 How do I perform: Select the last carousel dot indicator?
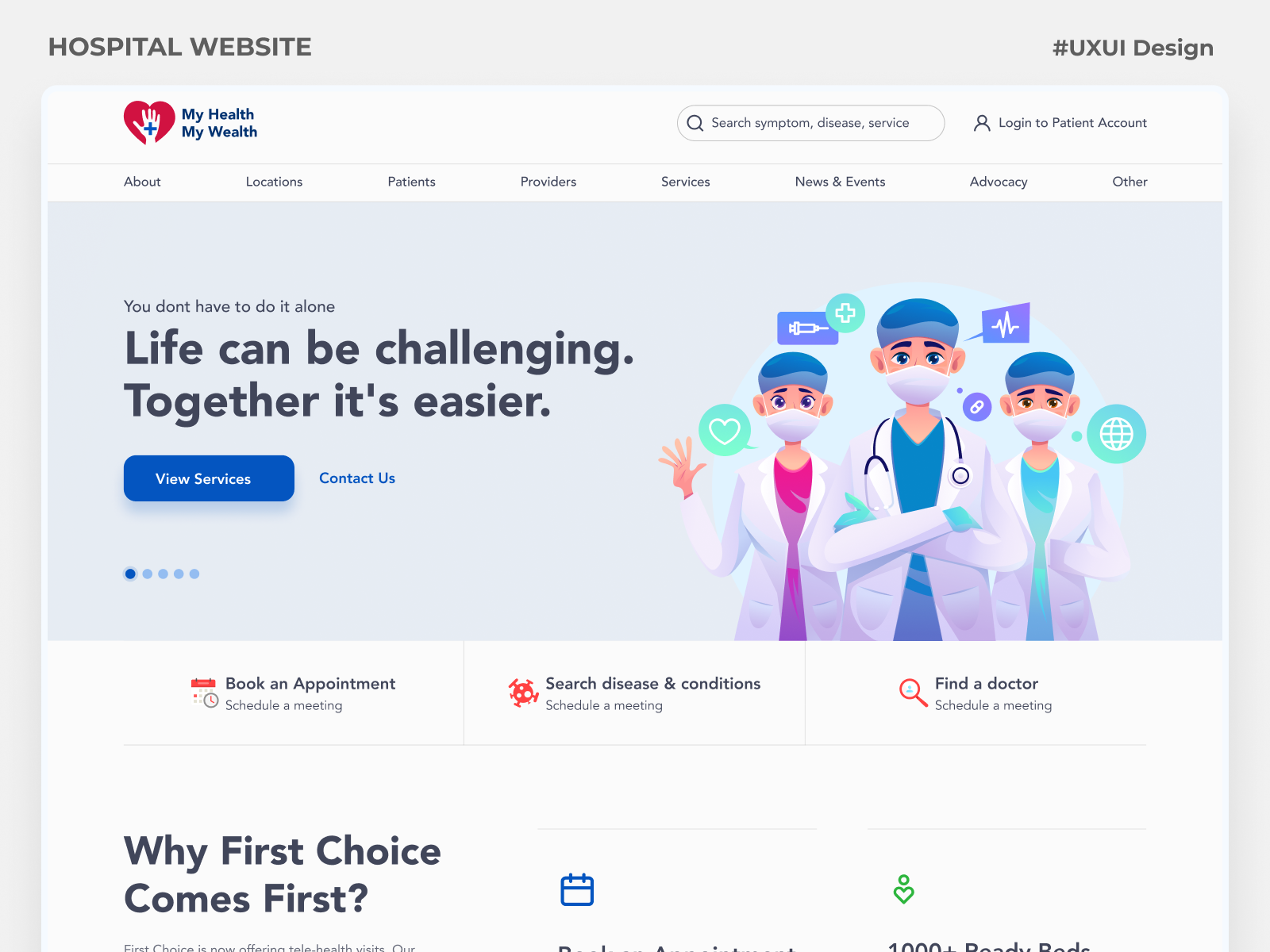[x=194, y=574]
